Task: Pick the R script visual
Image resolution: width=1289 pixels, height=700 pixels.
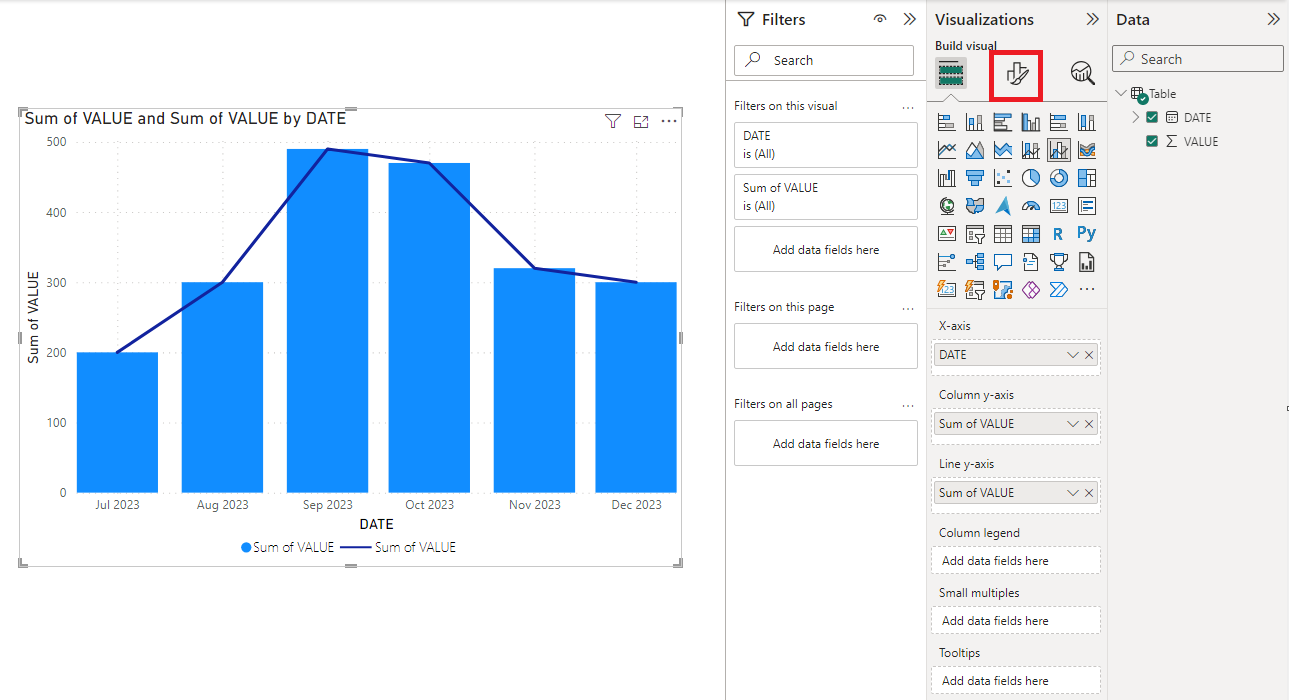Action: 1059,235
